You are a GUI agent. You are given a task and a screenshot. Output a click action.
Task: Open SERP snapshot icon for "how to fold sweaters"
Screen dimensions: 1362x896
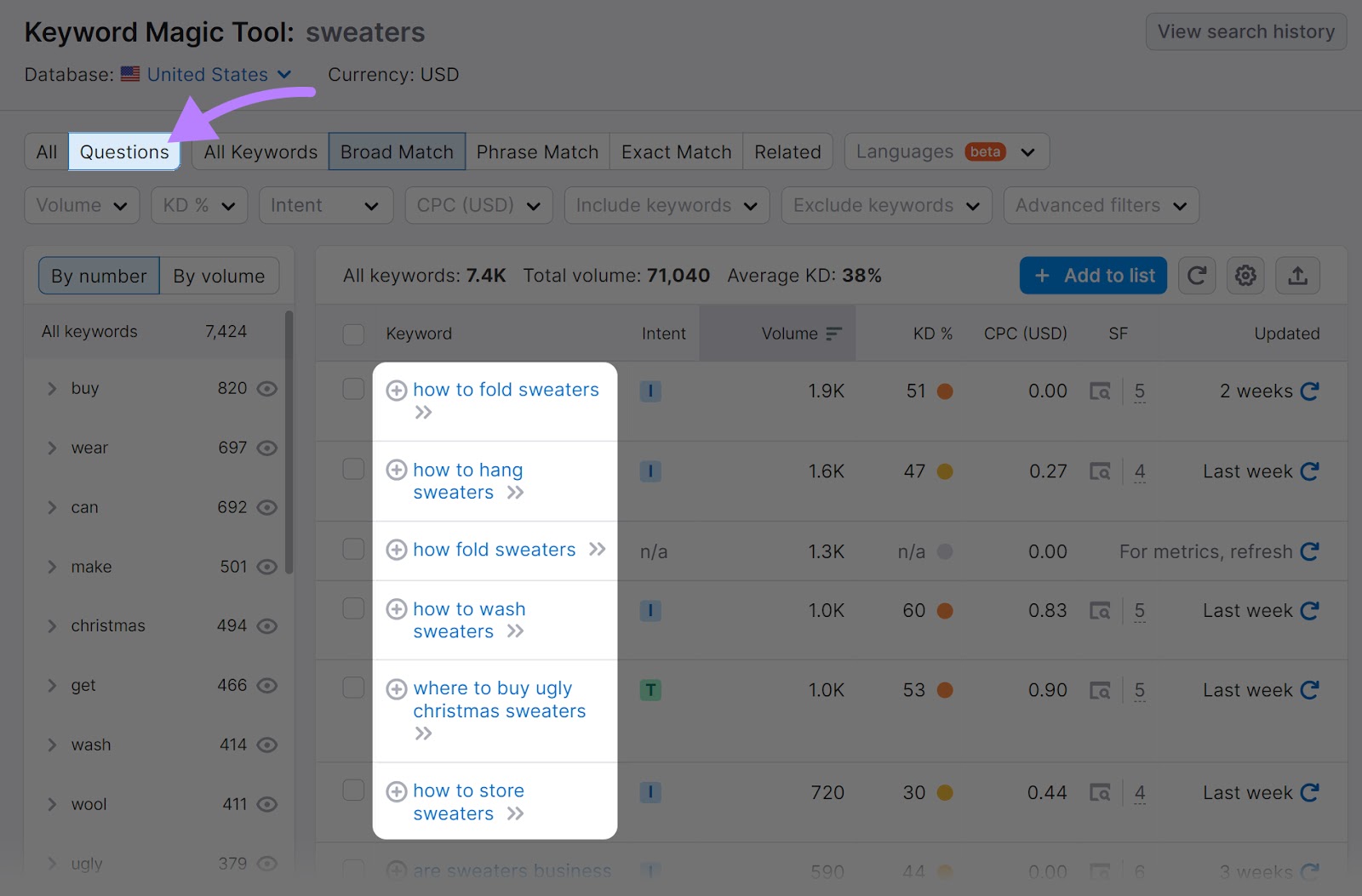point(1101,391)
